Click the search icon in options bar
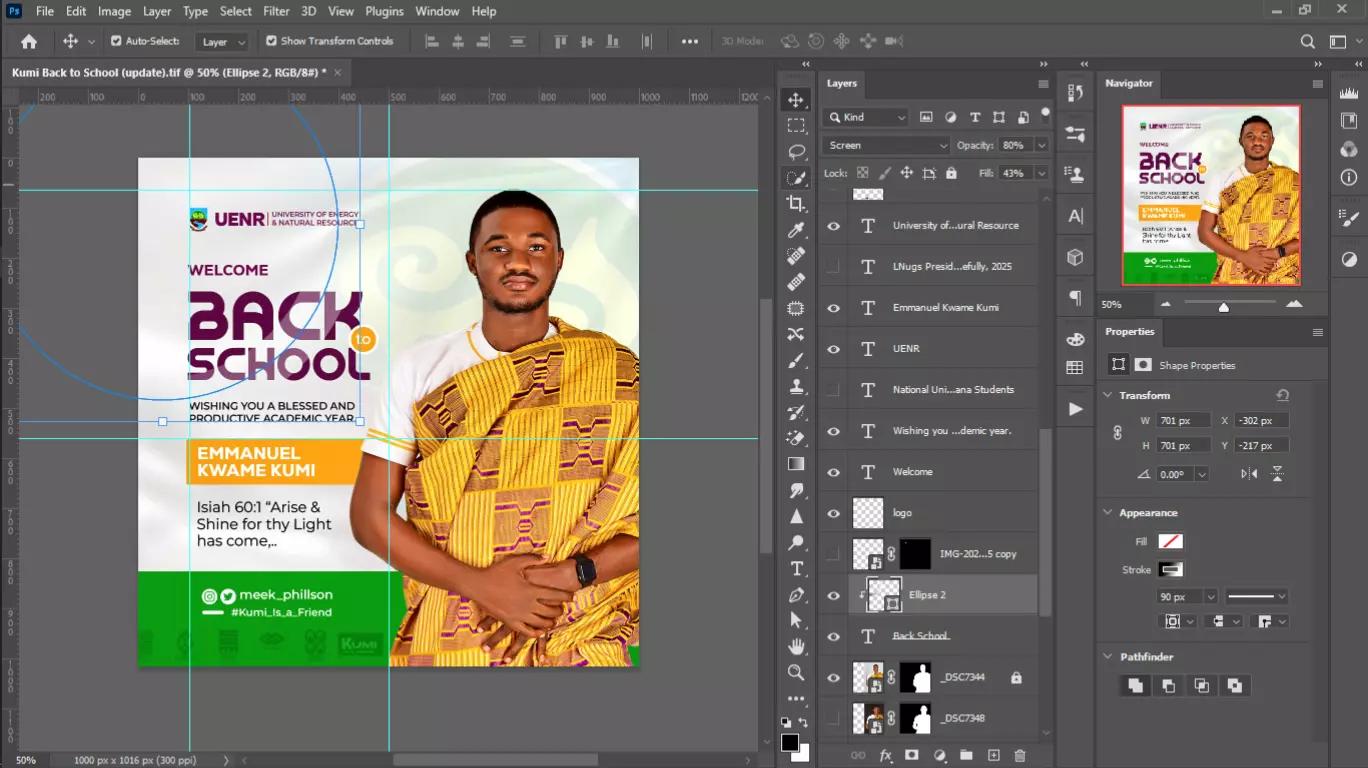Screen dimensions: 1368x768 [x=1307, y=41]
